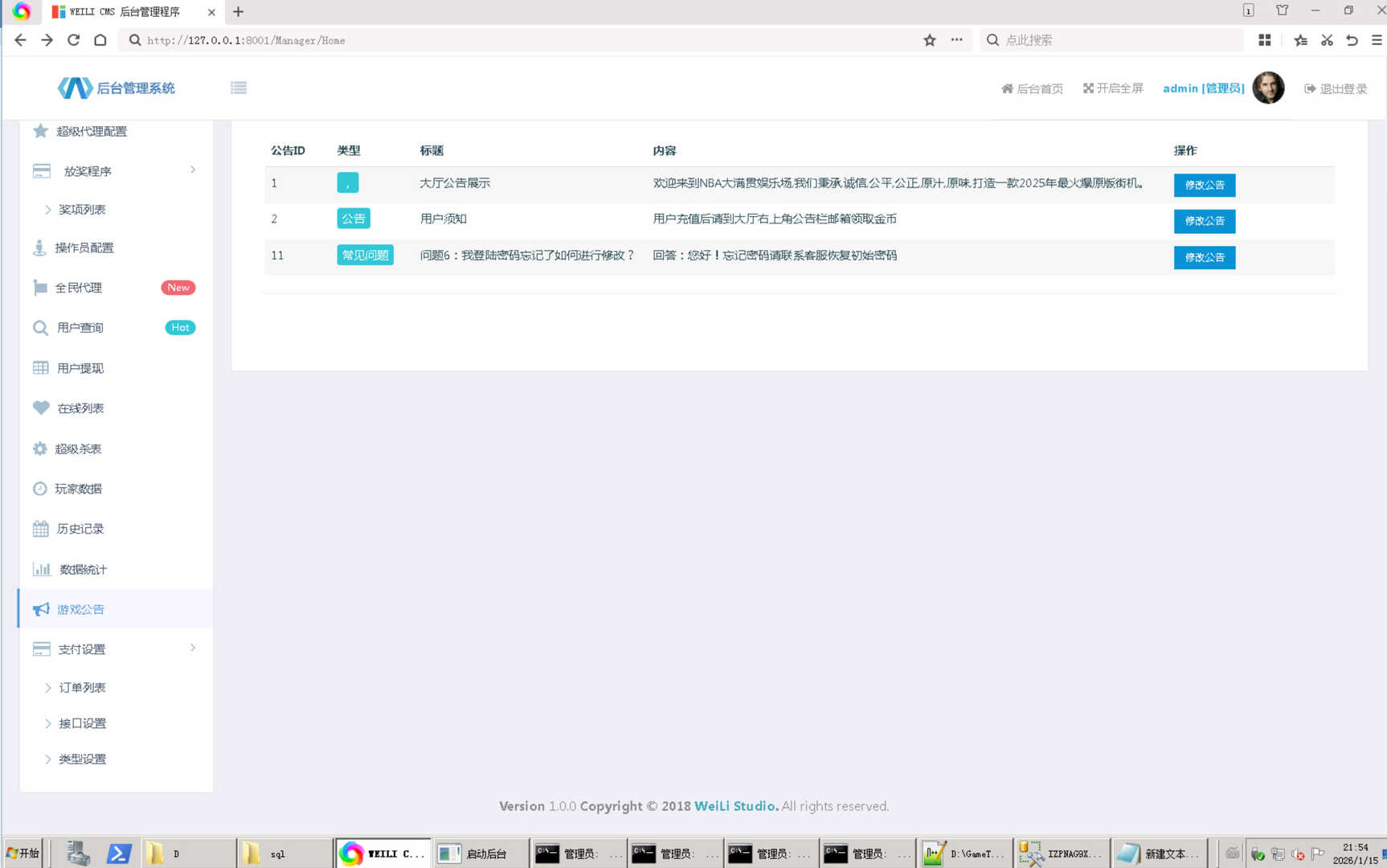Click the sidebar collapse hamburger icon
This screenshot has width=1387, height=868.
(239, 88)
